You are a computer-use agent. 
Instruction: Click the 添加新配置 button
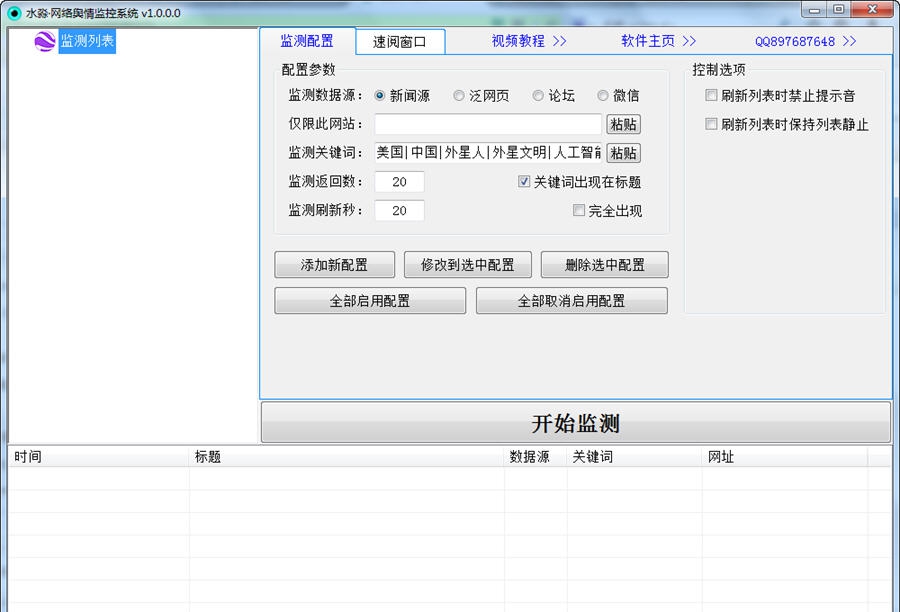334,265
